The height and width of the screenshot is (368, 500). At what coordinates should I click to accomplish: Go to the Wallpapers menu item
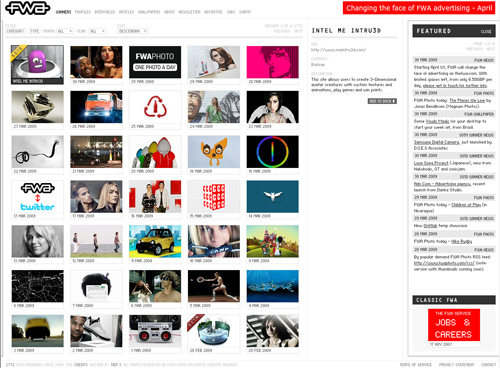[x=149, y=12]
